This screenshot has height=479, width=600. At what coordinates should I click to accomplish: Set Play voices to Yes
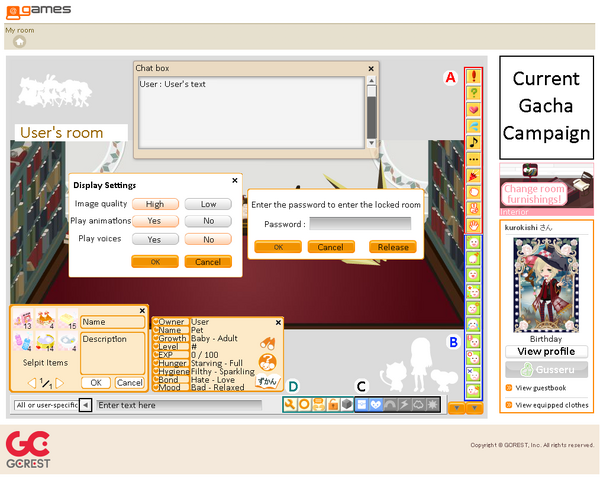tap(155, 239)
